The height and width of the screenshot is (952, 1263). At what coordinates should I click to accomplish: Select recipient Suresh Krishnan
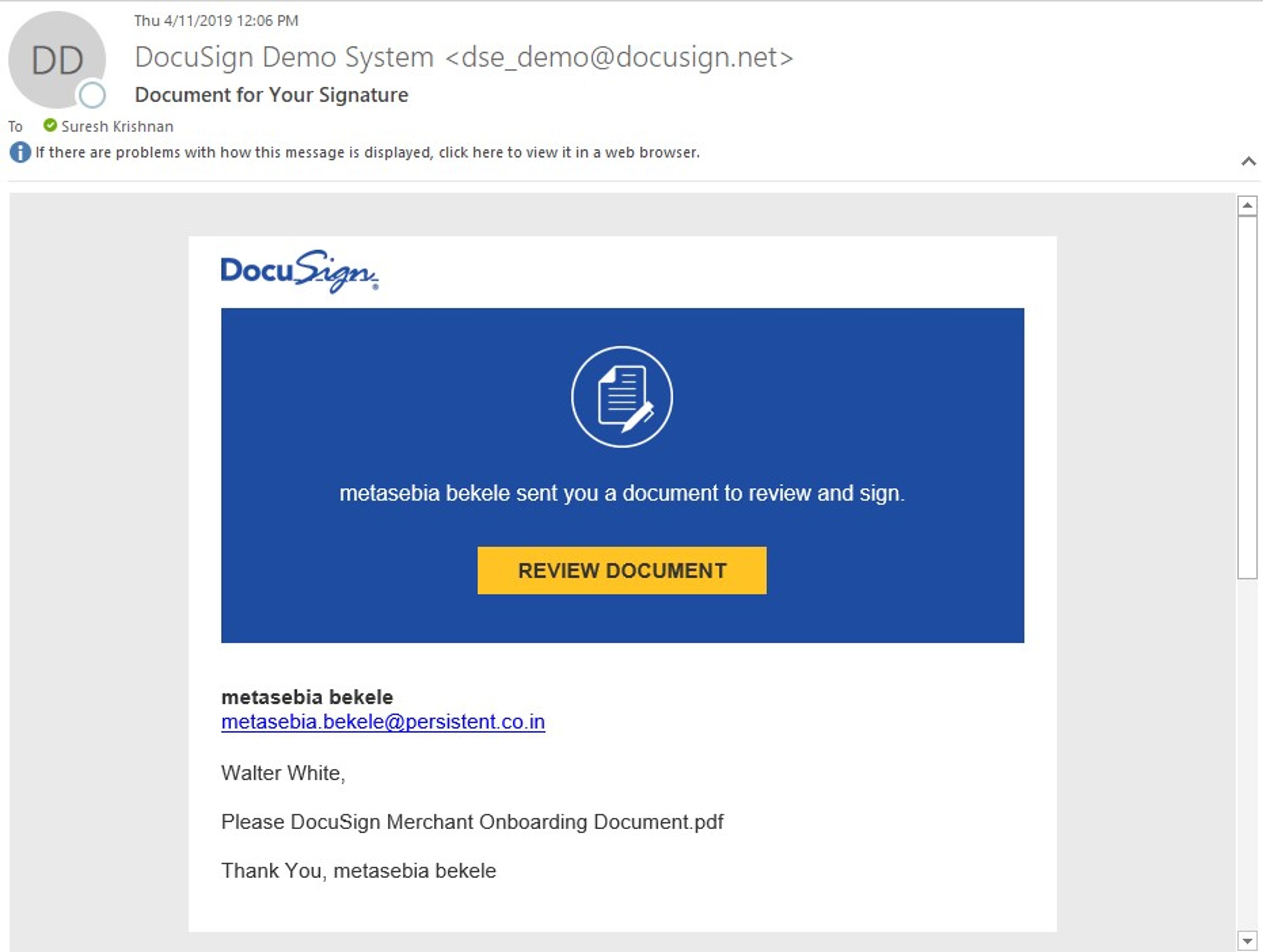coord(117,126)
